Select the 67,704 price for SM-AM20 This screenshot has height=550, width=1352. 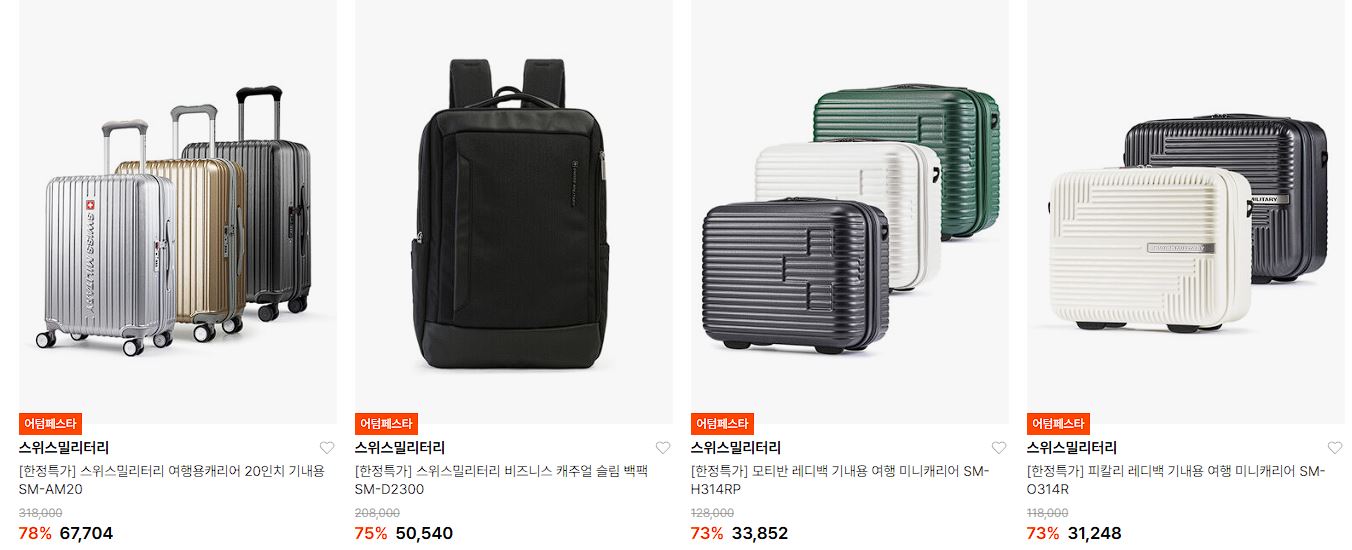click(86, 533)
